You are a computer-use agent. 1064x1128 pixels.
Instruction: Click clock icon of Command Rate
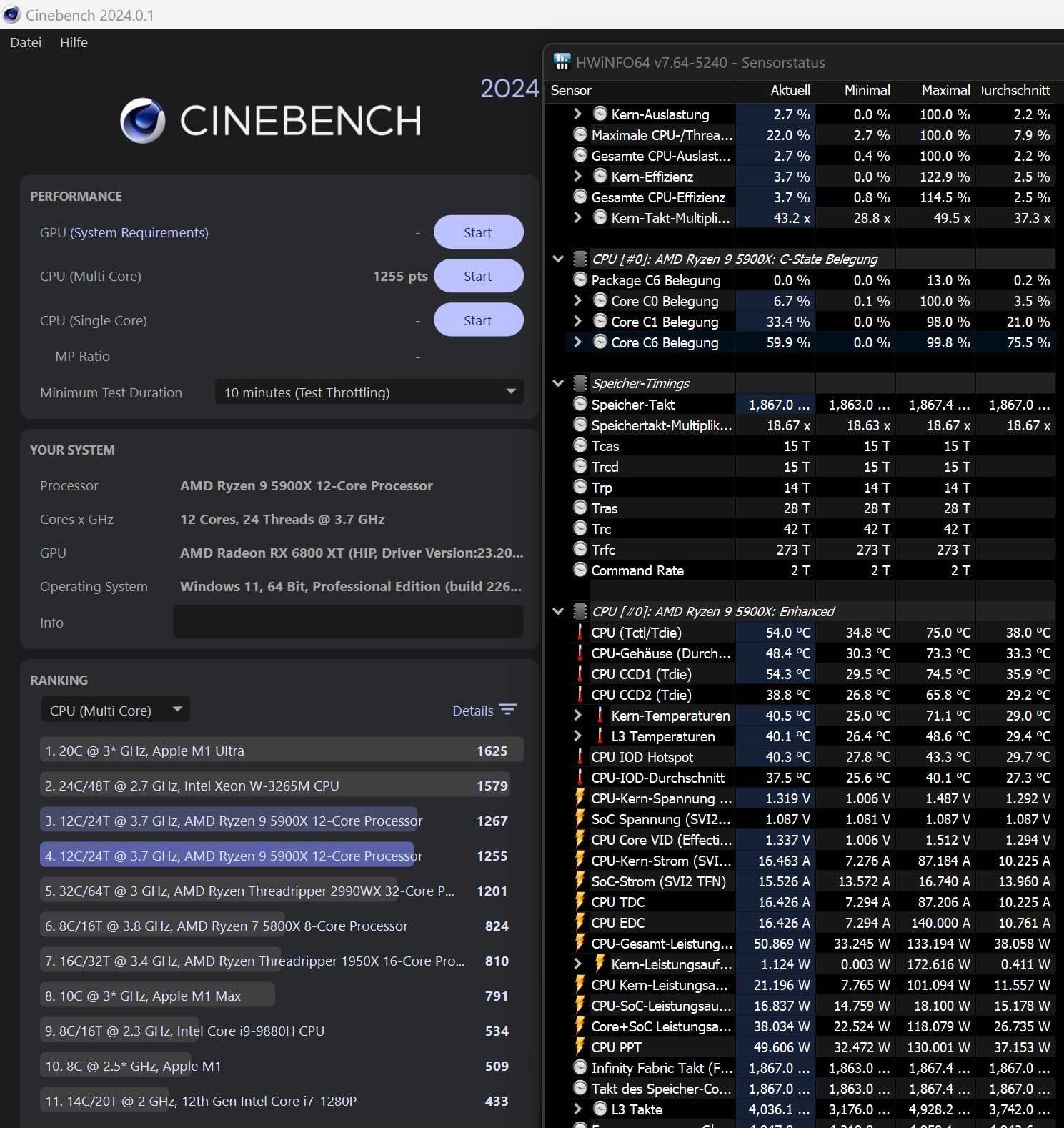click(580, 570)
